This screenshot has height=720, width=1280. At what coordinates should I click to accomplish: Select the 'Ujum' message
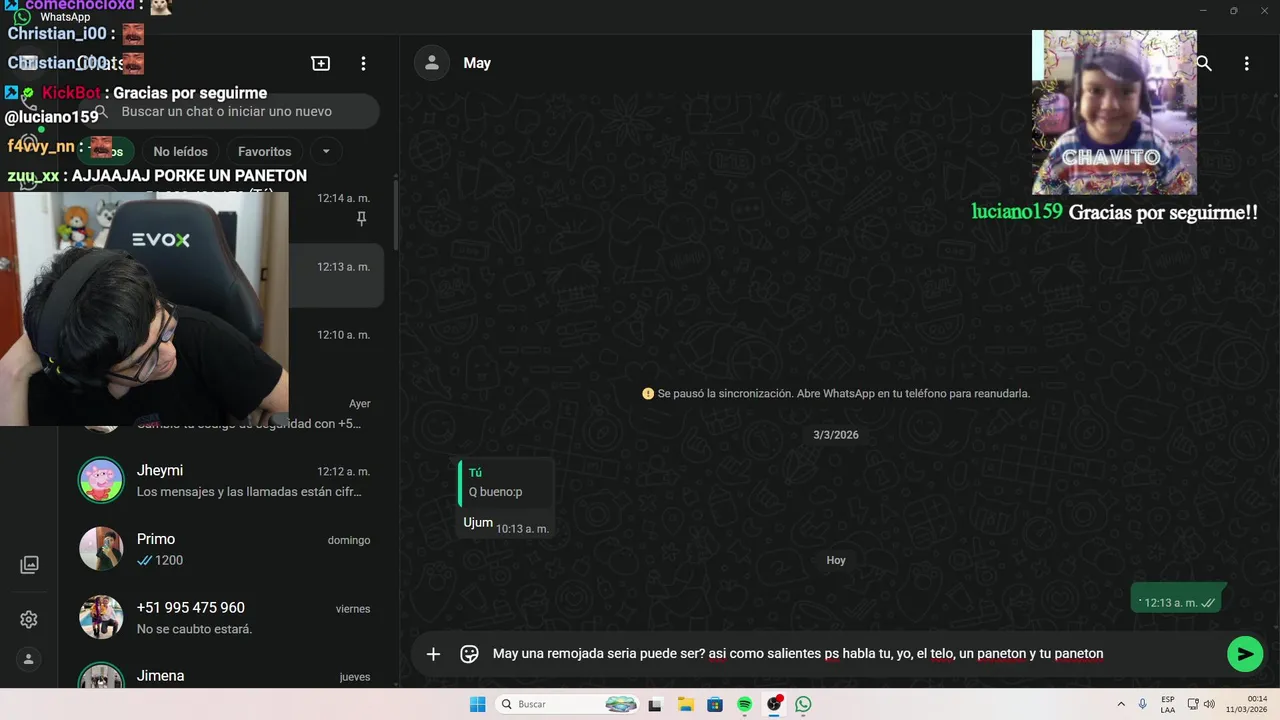click(478, 523)
